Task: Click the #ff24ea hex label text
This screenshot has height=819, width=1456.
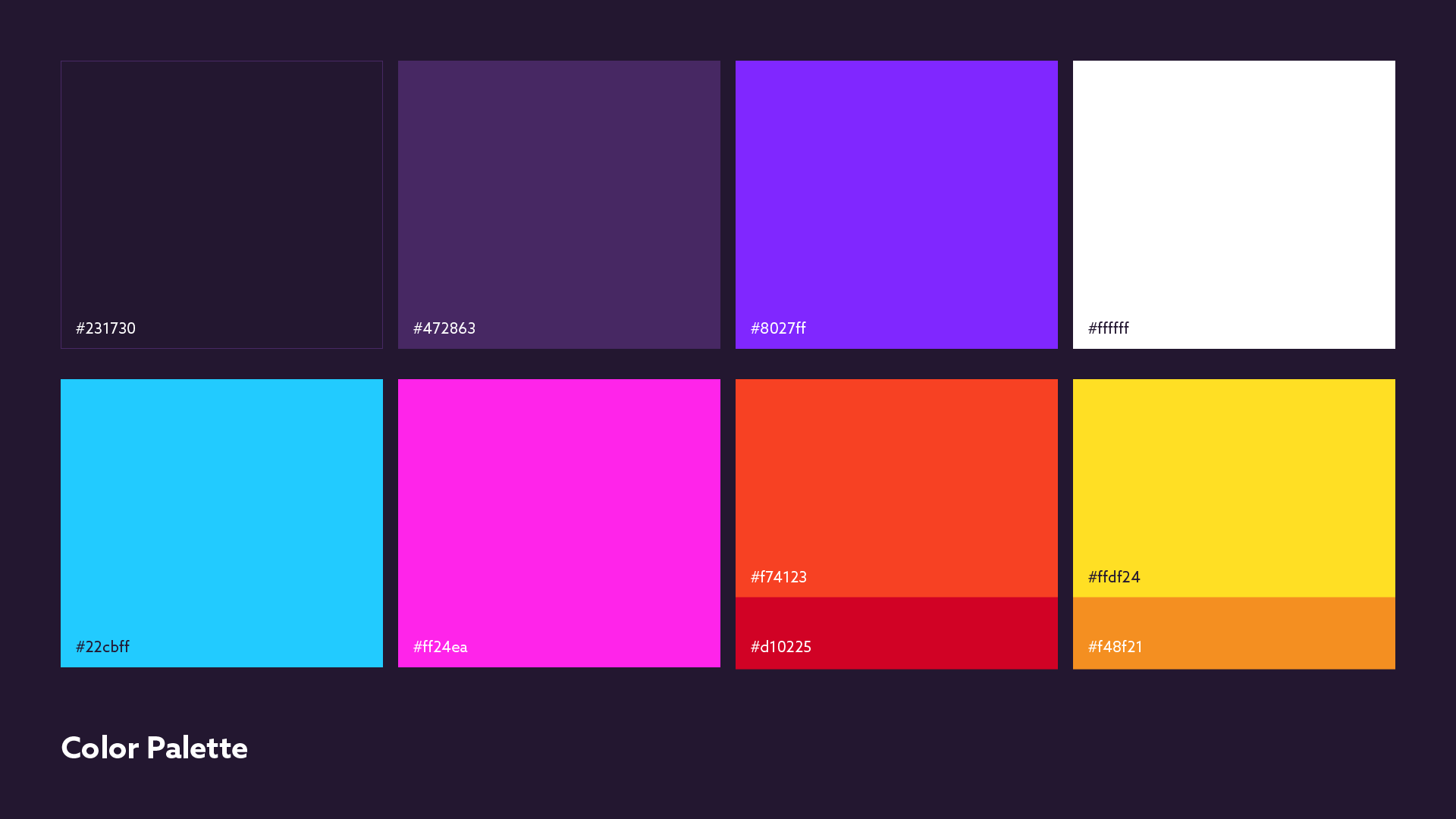Action: (x=440, y=647)
